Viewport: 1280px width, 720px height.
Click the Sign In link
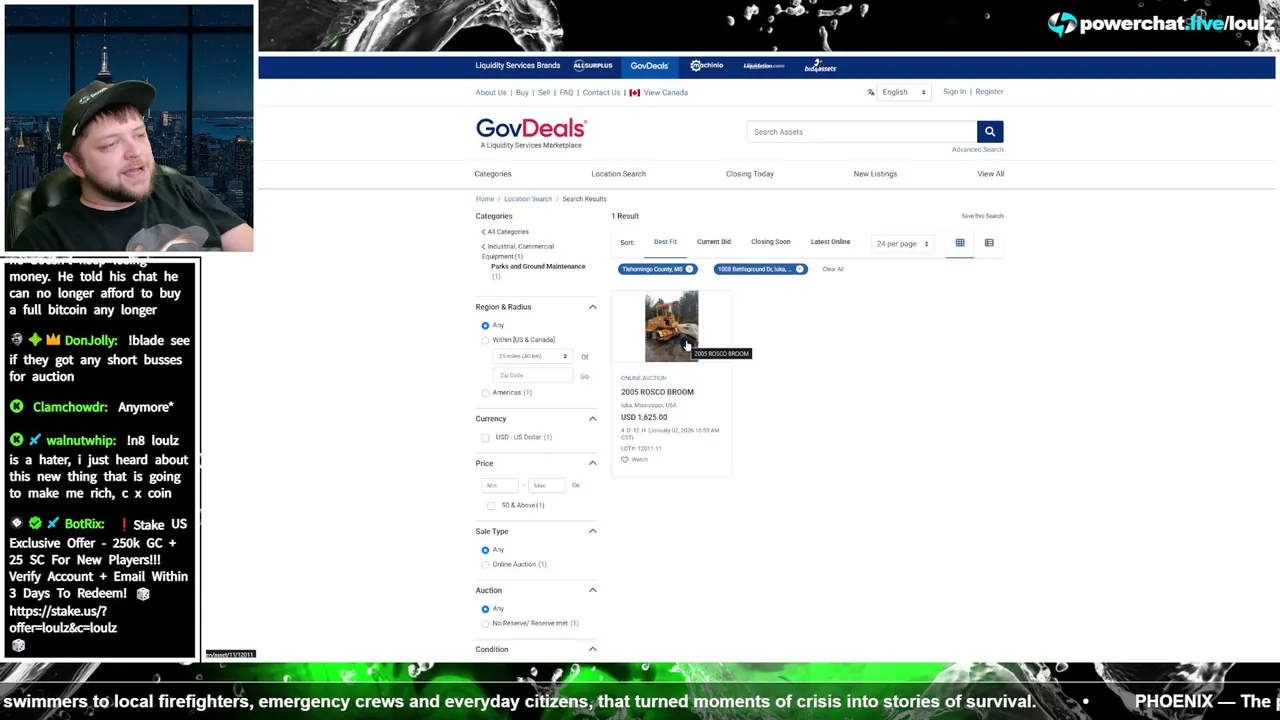click(x=954, y=92)
